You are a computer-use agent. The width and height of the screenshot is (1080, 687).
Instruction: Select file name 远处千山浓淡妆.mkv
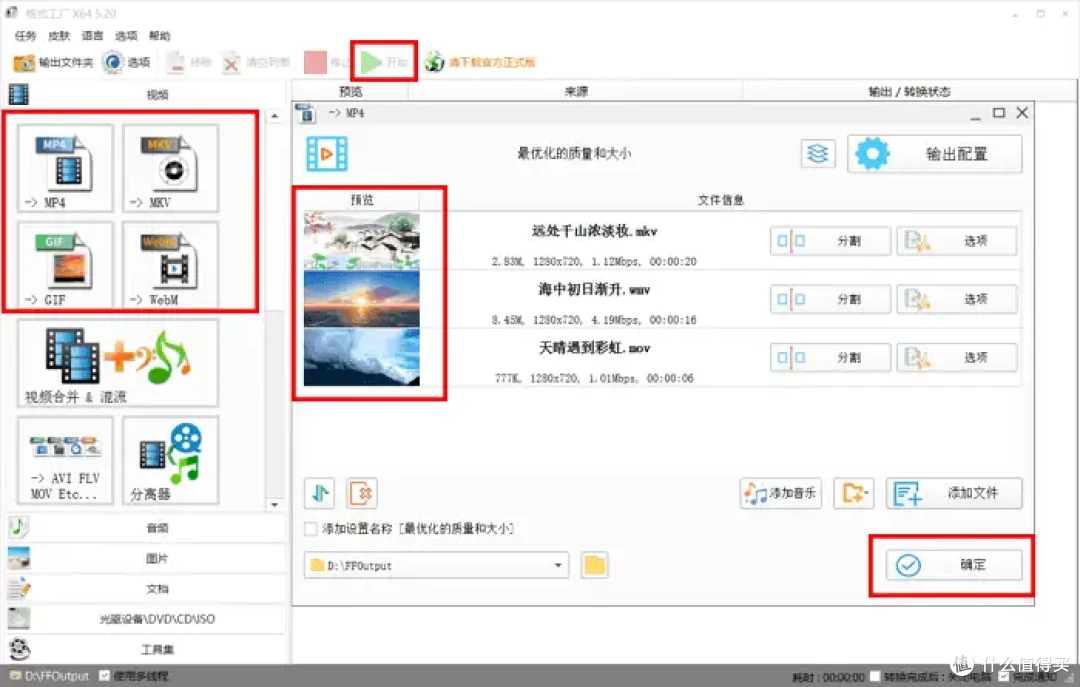594,231
